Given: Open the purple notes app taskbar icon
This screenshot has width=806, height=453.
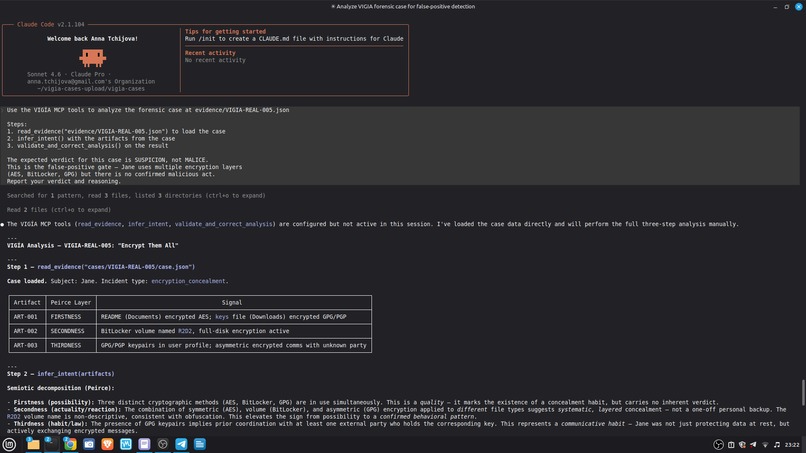Looking at the screenshot, I should coord(144,444).
